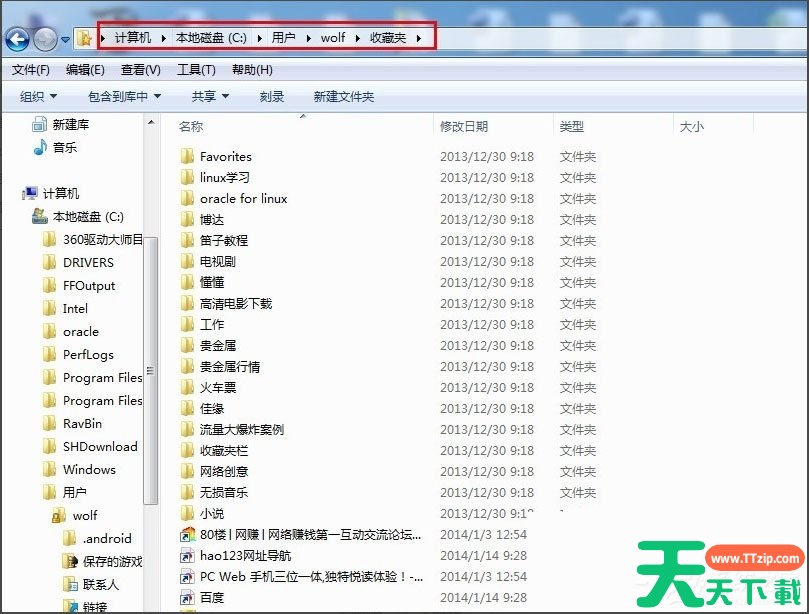Click the 80楼 网赚 shortcut icon
The height and width of the screenshot is (614, 809).
[x=187, y=535]
